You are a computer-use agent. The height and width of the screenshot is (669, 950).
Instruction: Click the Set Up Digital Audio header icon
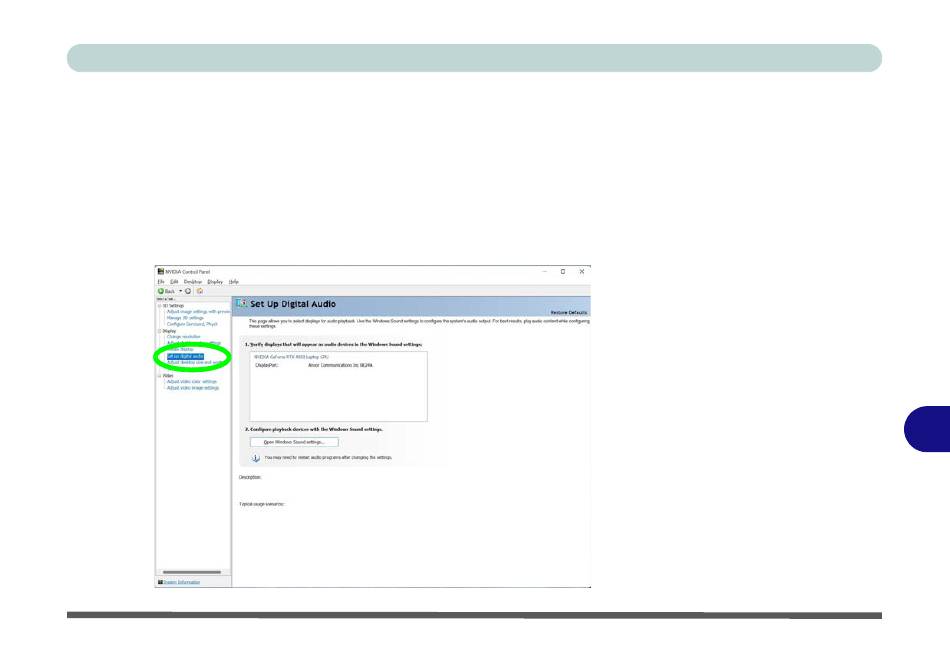point(242,303)
